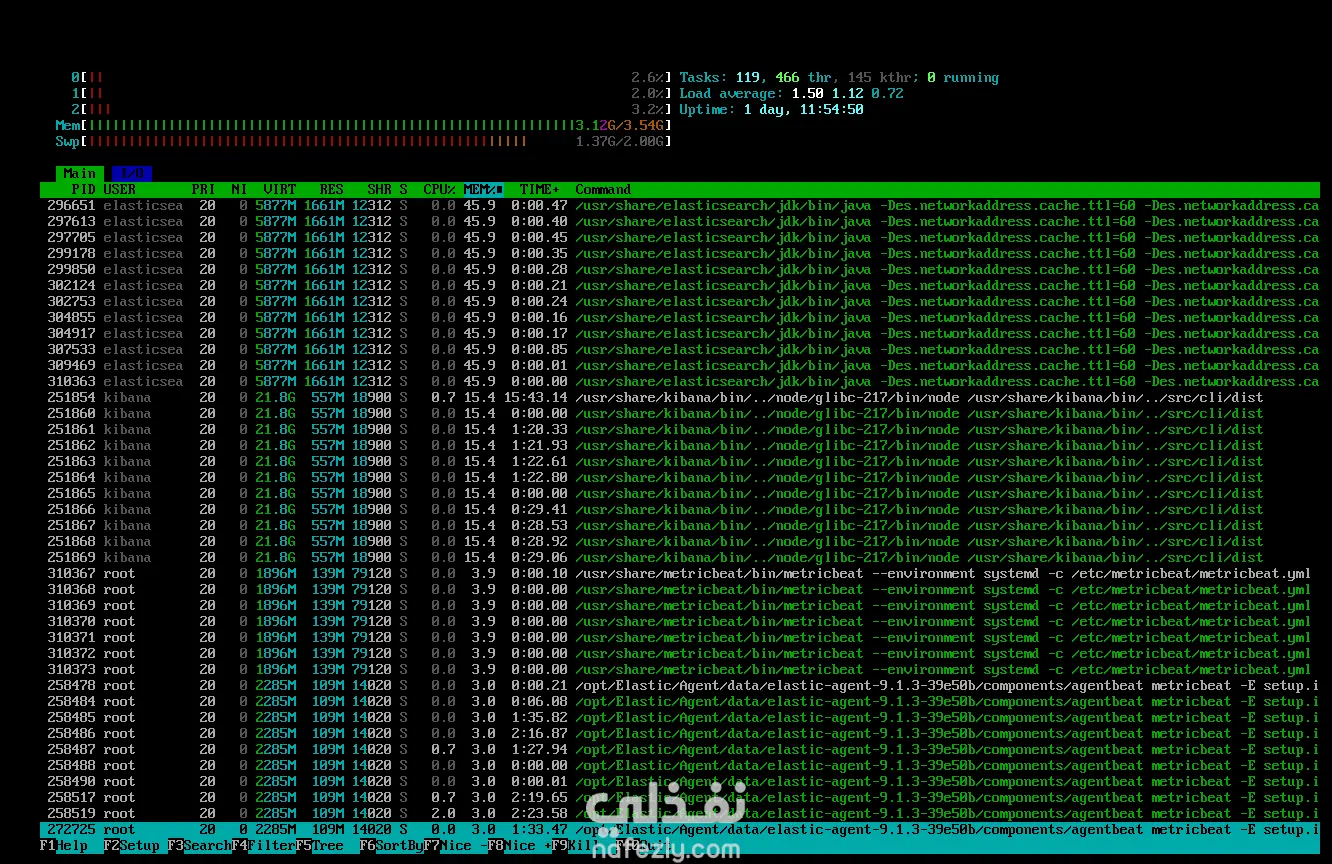Click the highlighted MEM% column header

[x=483, y=189]
